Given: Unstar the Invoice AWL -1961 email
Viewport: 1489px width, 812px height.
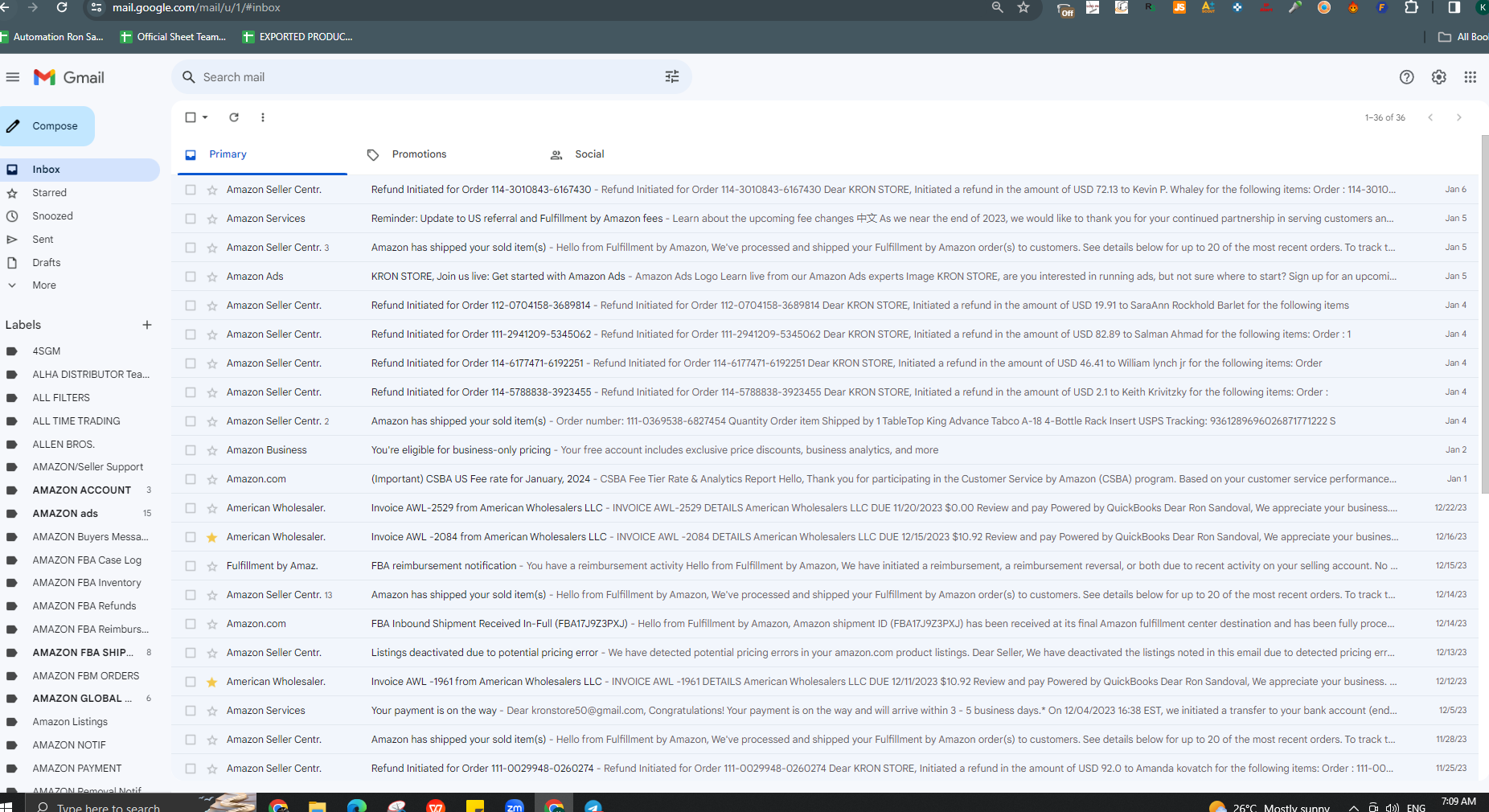Looking at the screenshot, I should [212, 682].
